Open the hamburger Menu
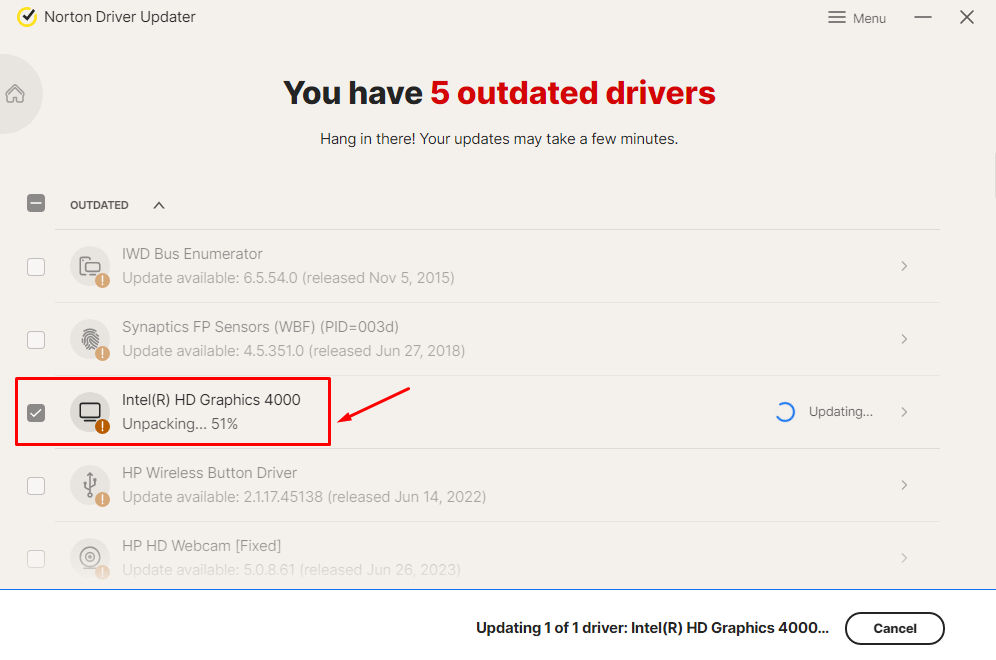 tap(856, 18)
